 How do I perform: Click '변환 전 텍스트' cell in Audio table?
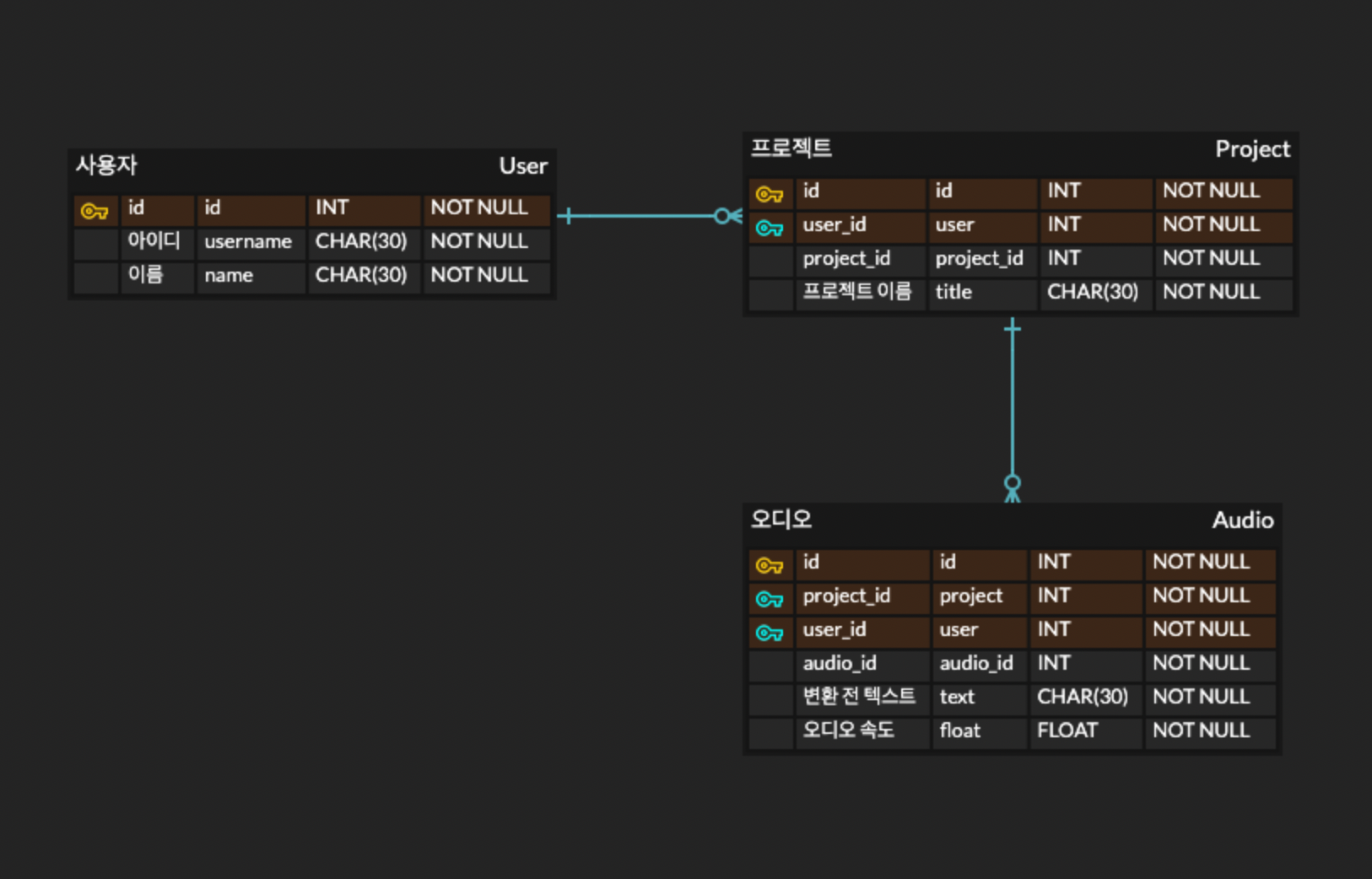click(x=862, y=698)
